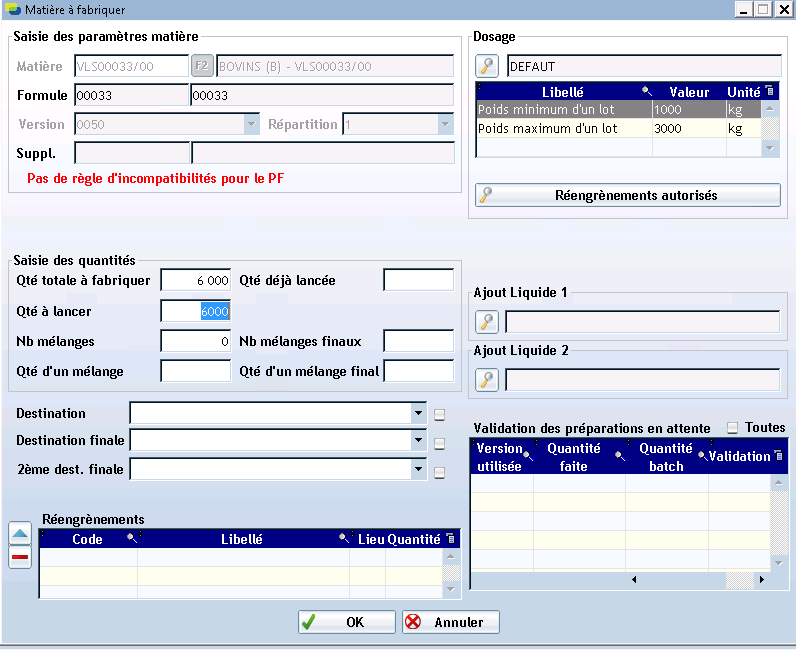Enable the Toutes checkbox

733,428
